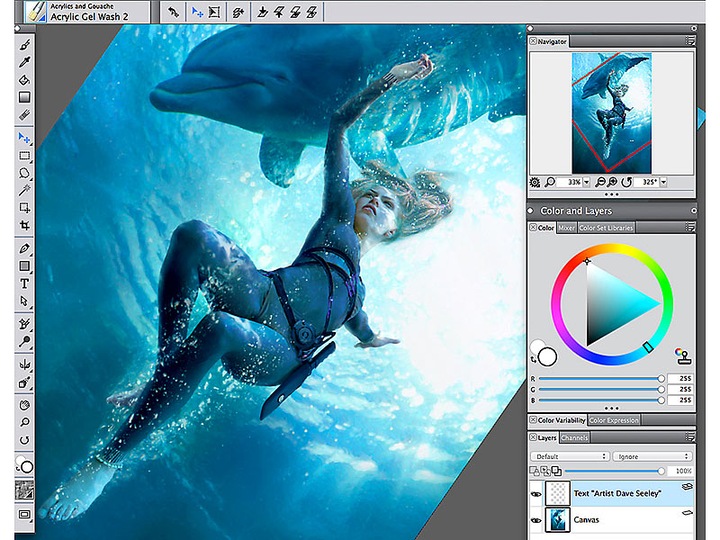Close the Navigator panel tab
720x540 pixels.
(533, 41)
